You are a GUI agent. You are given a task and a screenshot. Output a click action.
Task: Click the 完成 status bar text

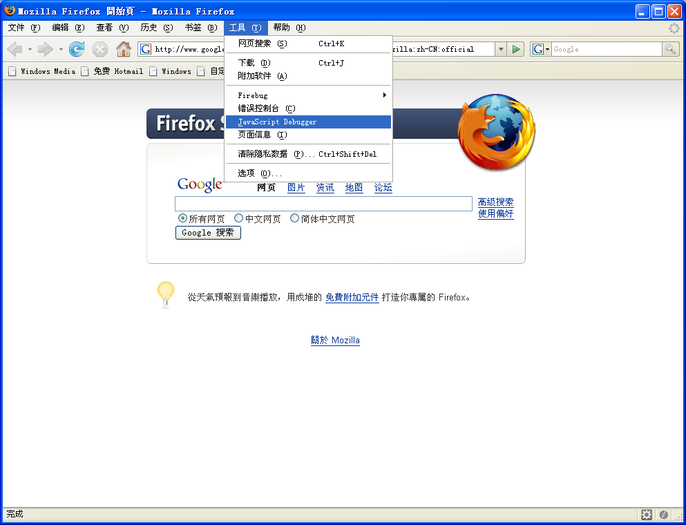click(14, 514)
